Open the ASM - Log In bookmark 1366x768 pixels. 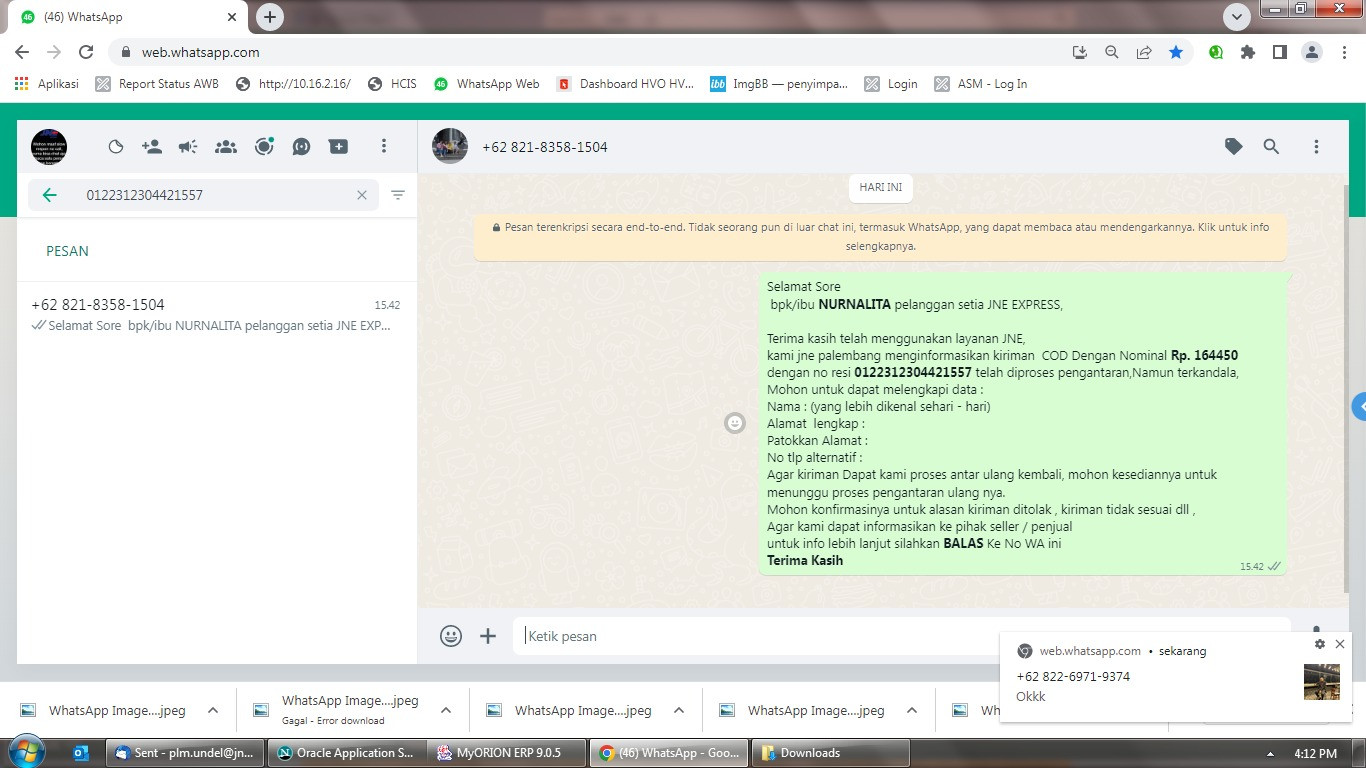coord(980,84)
